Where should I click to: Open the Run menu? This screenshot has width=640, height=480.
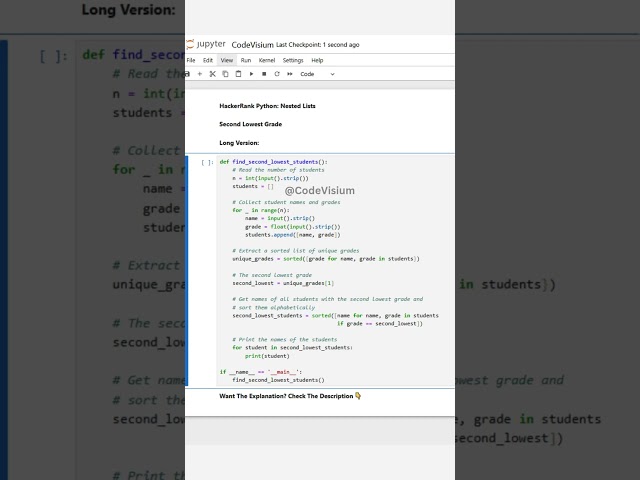(x=246, y=60)
